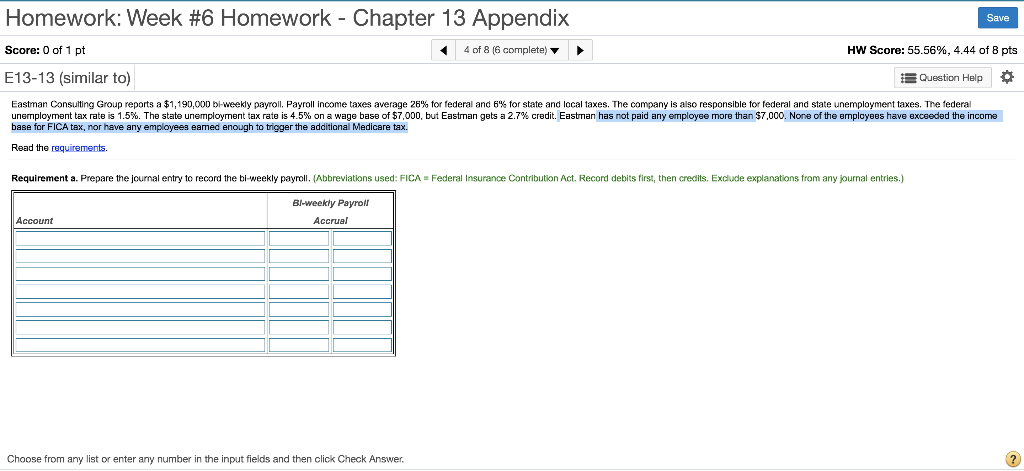1024x471 pixels.
Task: Select the third row Account field
Action: (x=140, y=274)
